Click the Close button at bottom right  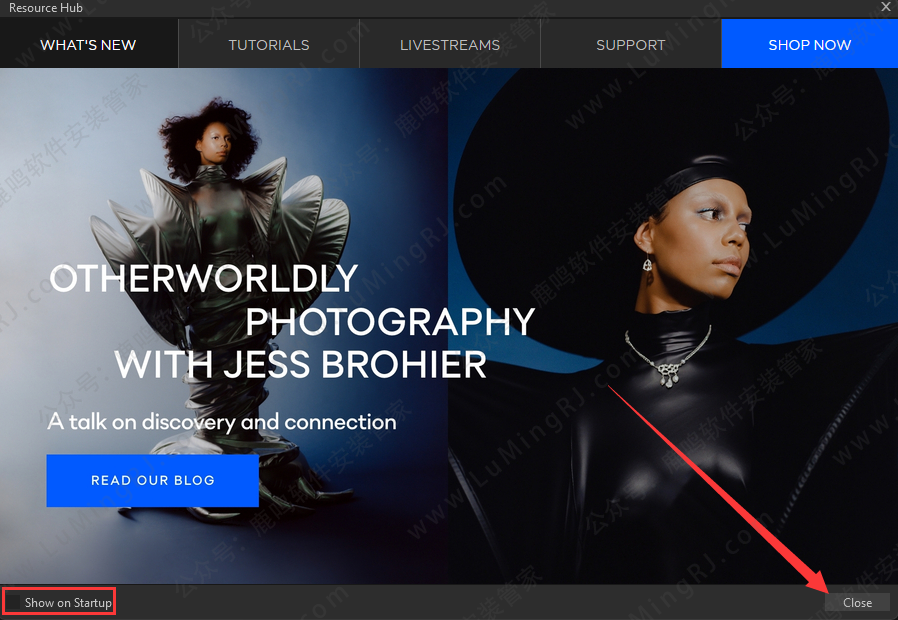[x=857, y=602]
